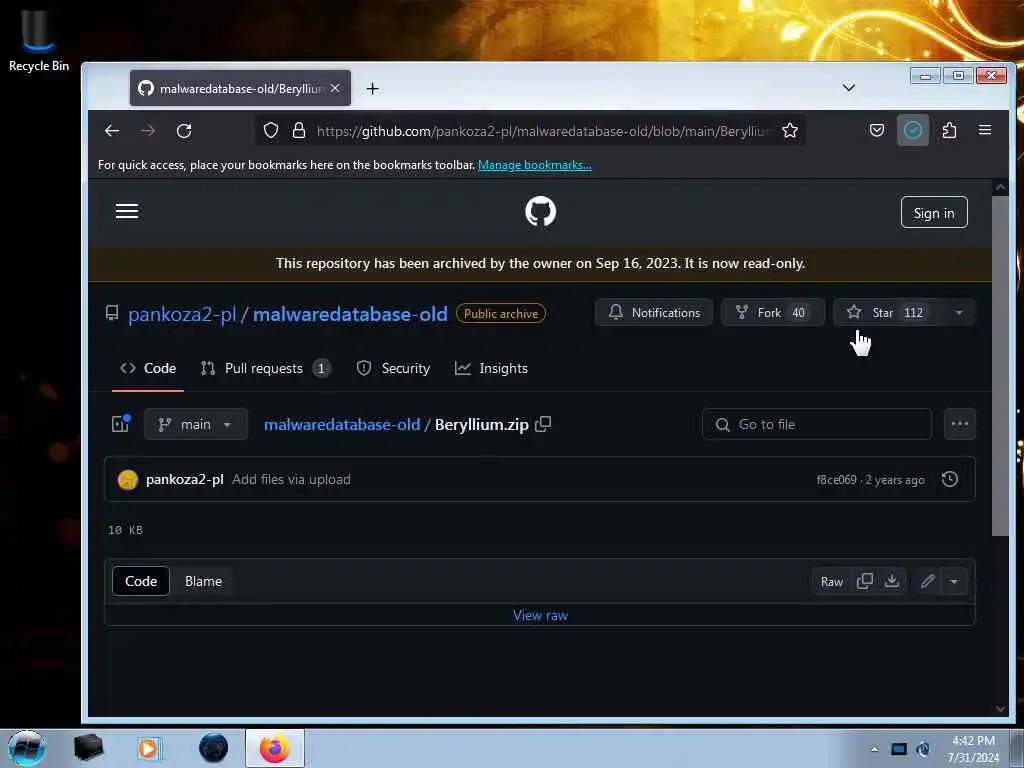
Task: Navigate to malwaredatabase-old breadcrumb link
Action: 342,424
